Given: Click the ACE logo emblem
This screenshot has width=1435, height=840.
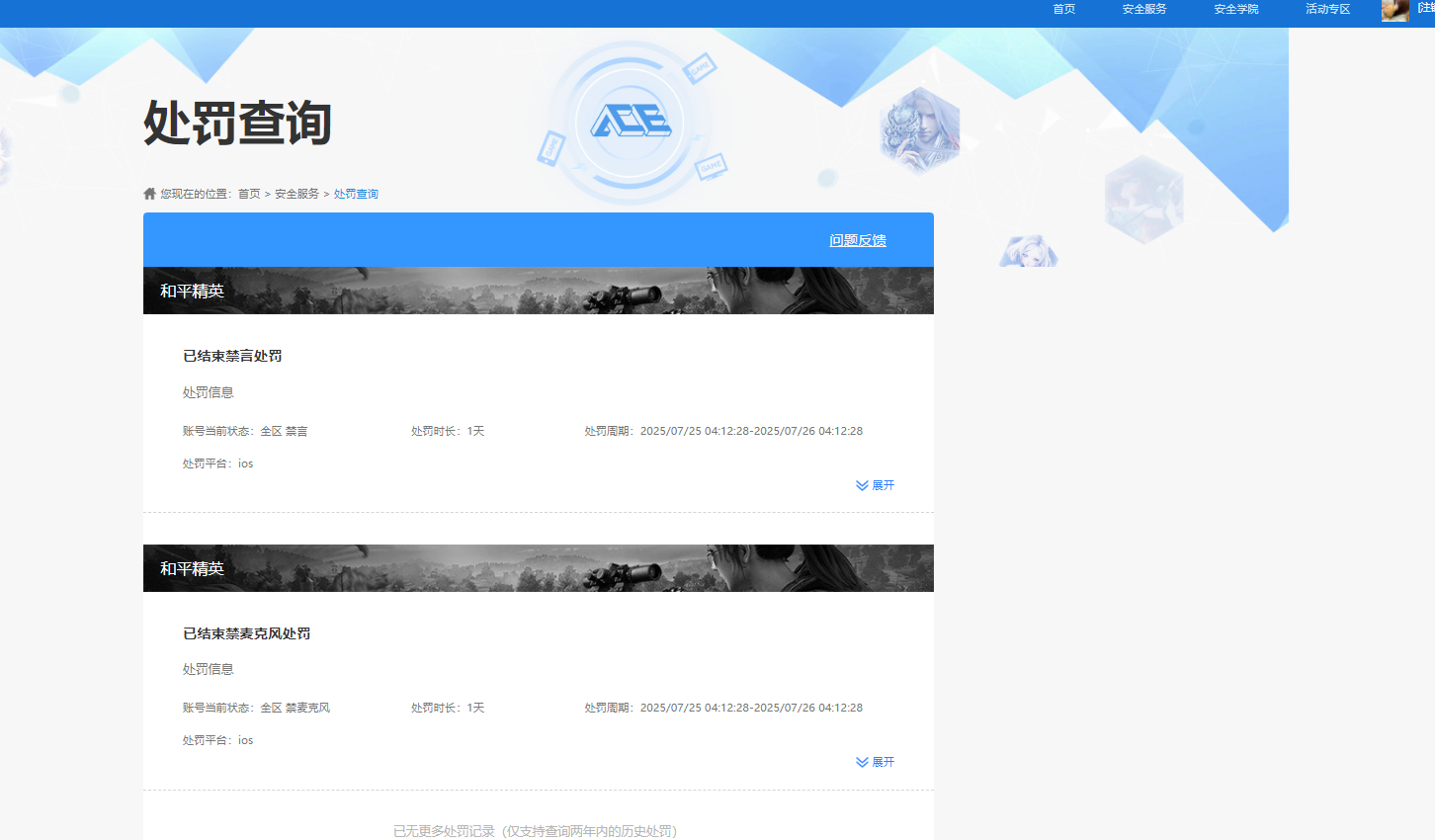Looking at the screenshot, I should tap(631, 122).
